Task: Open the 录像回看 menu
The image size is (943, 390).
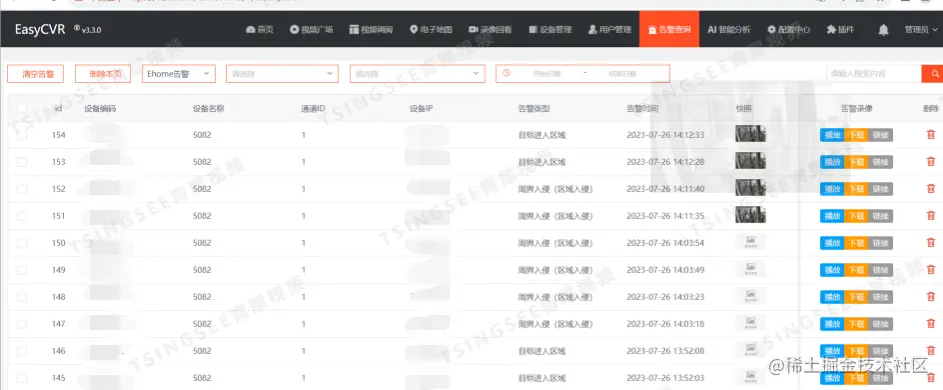Action: [490, 29]
